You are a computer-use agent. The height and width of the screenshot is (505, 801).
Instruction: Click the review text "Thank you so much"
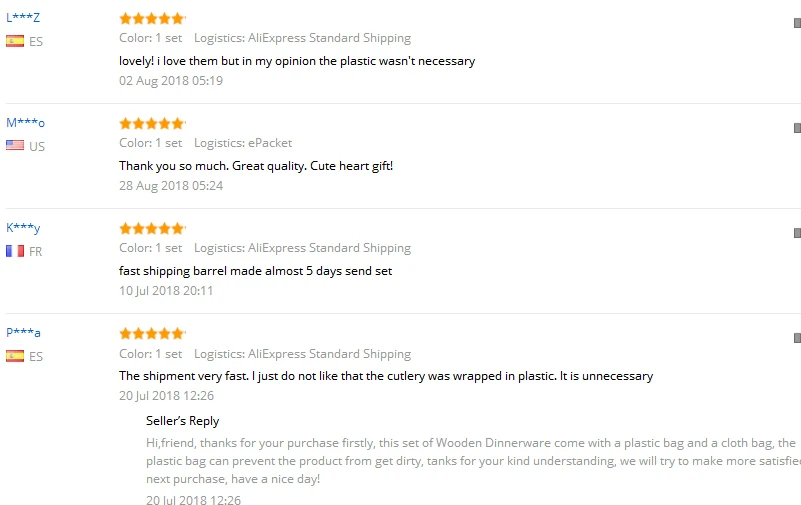[173, 166]
